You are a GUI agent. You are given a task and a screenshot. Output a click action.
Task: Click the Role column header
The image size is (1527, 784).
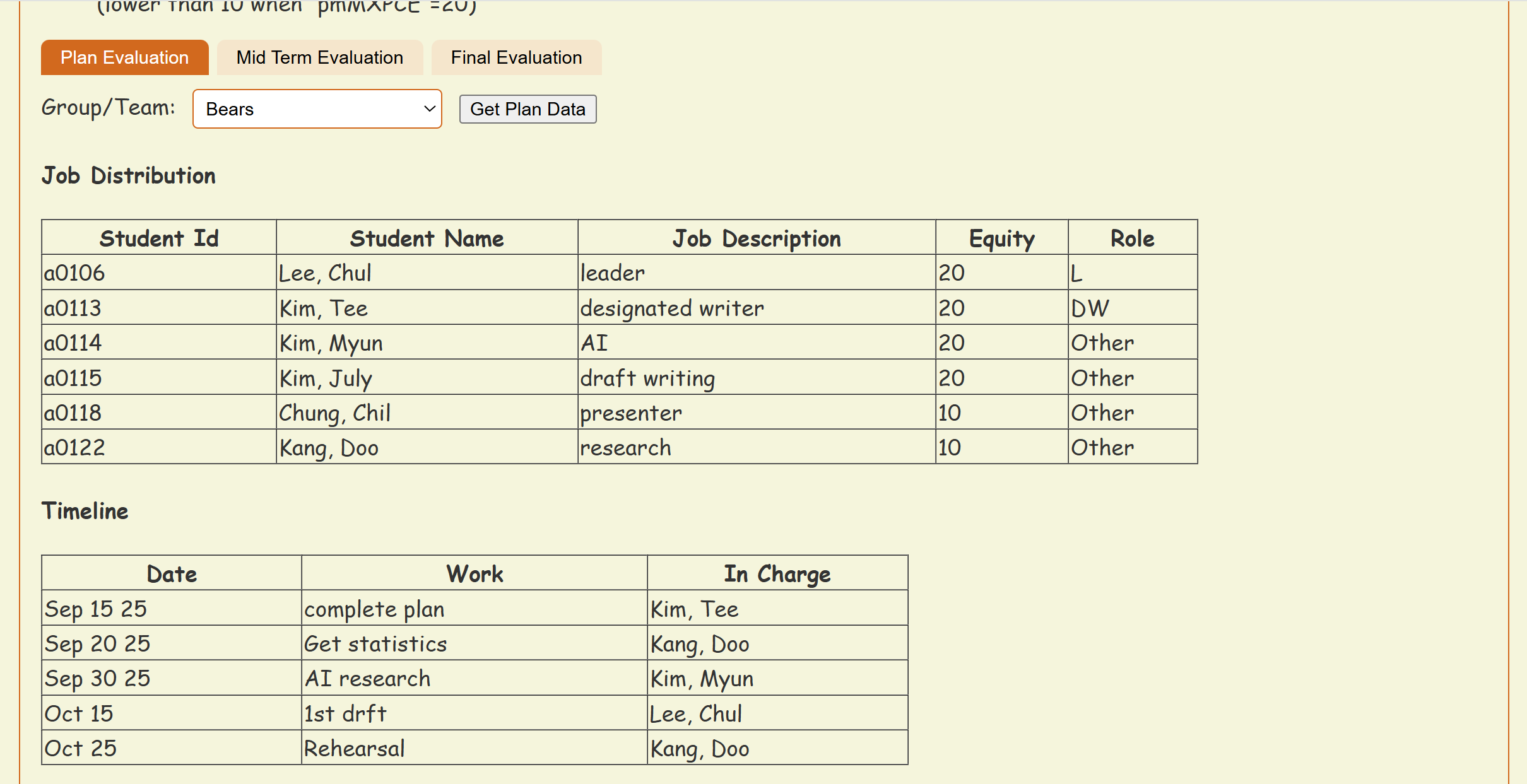pyautogui.click(x=1132, y=238)
